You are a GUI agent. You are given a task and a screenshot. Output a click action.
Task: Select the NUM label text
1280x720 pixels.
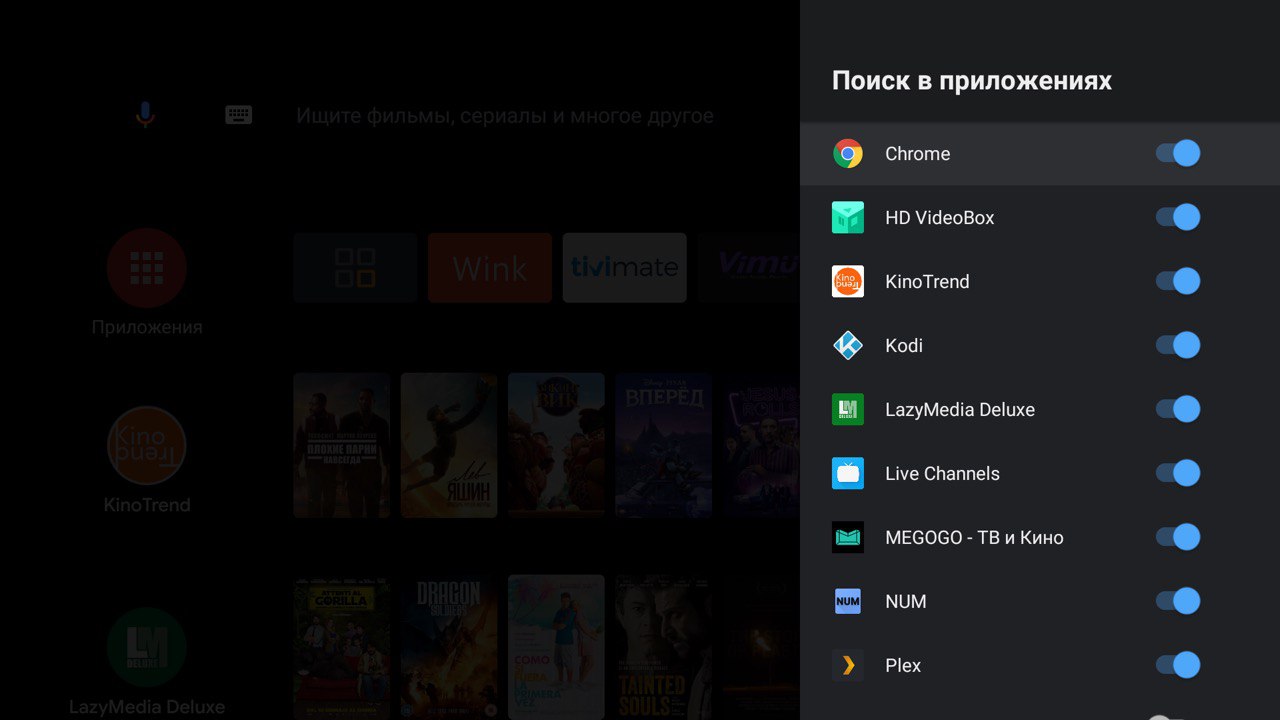pos(905,602)
